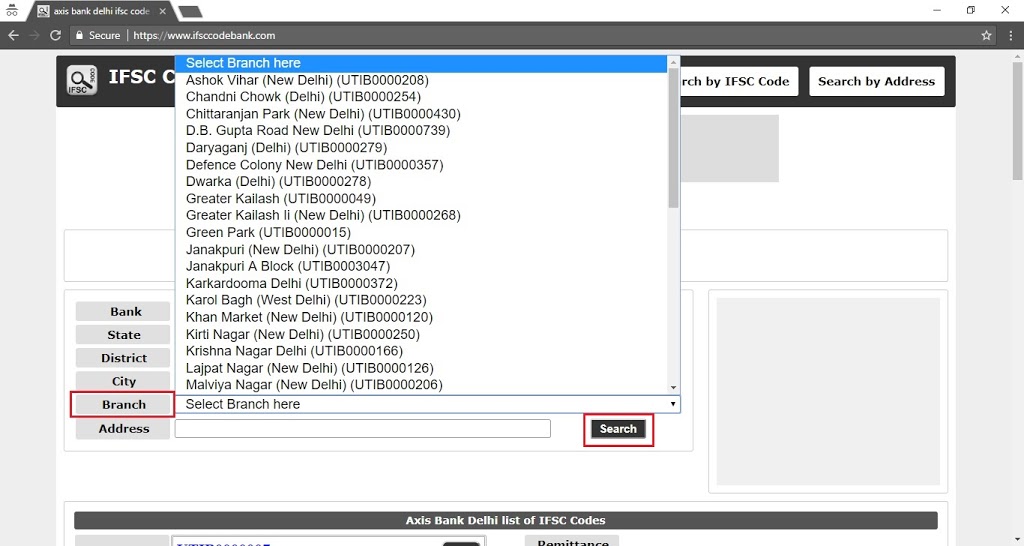Click the District field label
Viewport: 1024px width, 546px height.
click(x=123, y=359)
